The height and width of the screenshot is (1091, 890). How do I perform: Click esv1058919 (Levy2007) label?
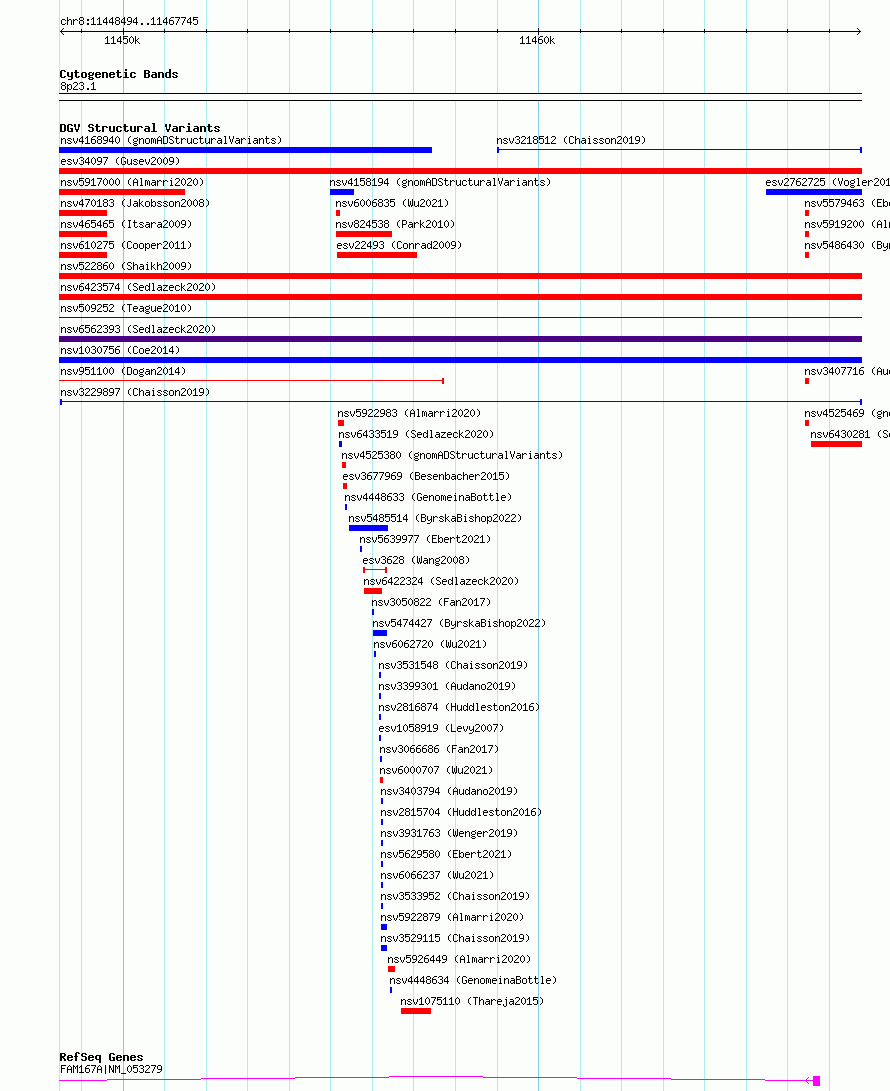coord(441,728)
